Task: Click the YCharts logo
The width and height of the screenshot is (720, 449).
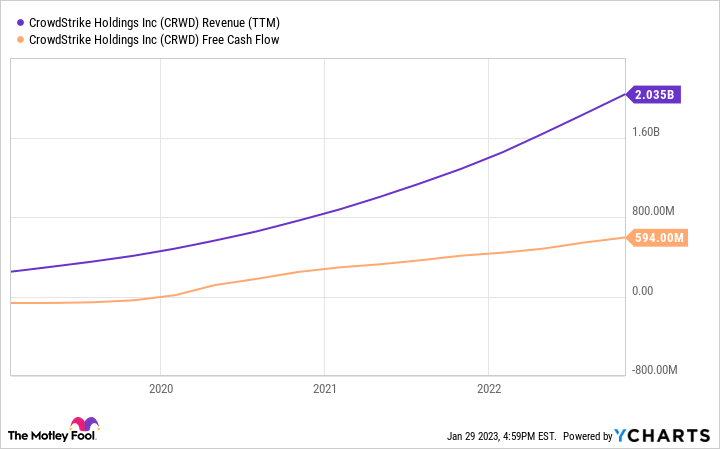Action: point(665,436)
